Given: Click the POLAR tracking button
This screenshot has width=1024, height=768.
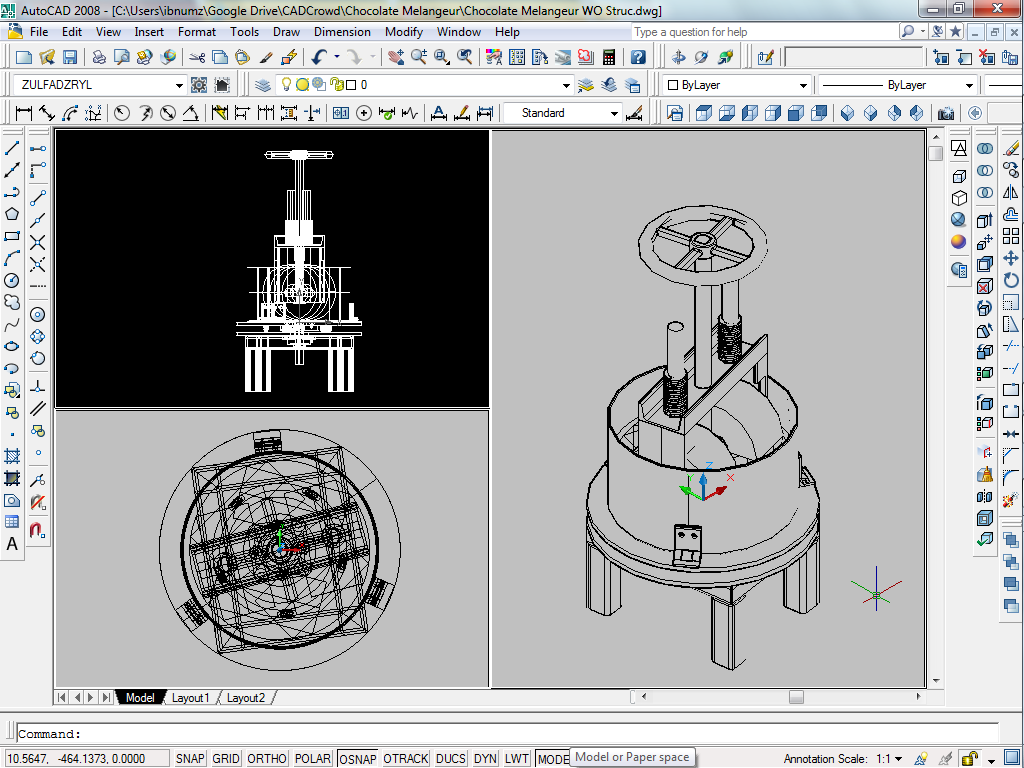Looking at the screenshot, I should point(313,759).
